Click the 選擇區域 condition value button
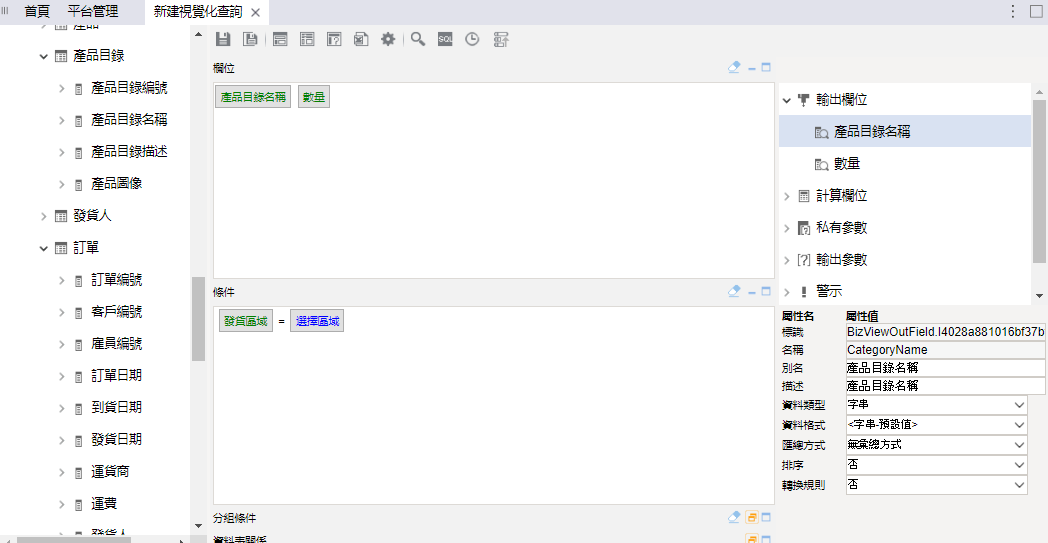 (317, 321)
